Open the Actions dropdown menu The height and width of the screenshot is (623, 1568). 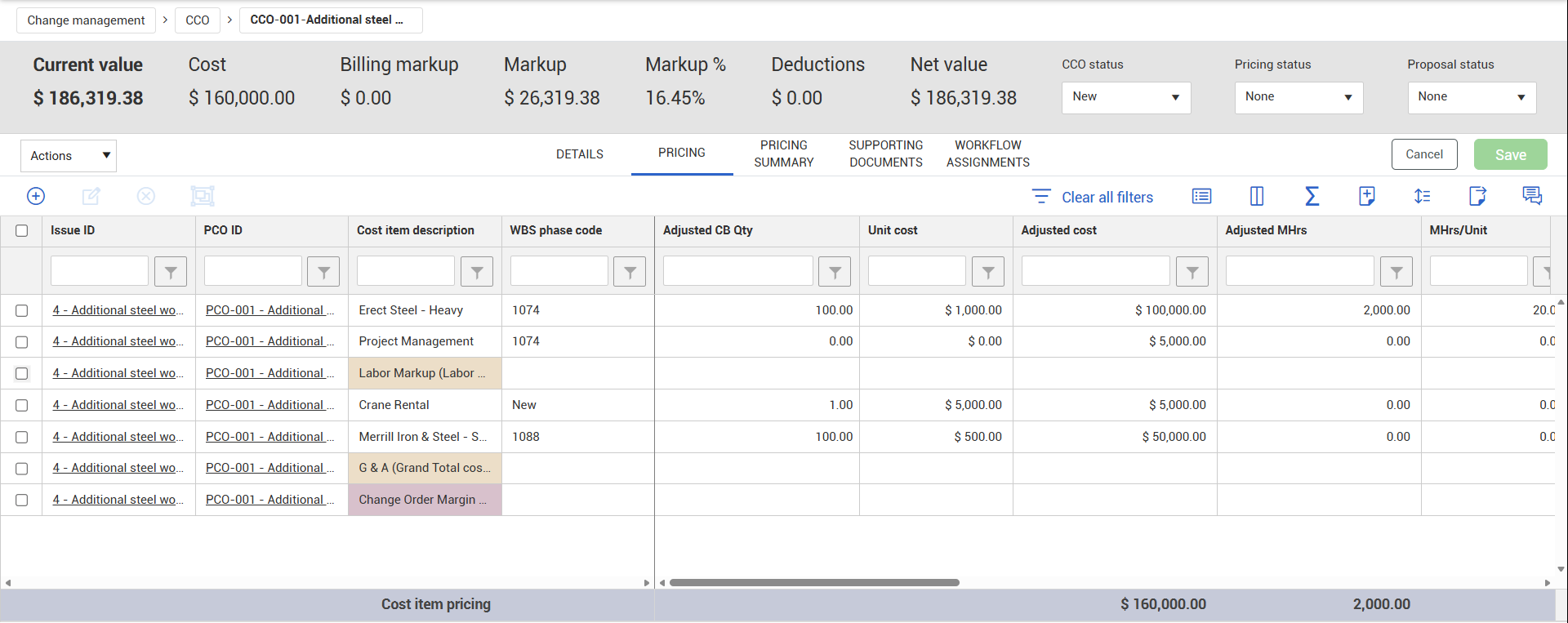tap(69, 156)
